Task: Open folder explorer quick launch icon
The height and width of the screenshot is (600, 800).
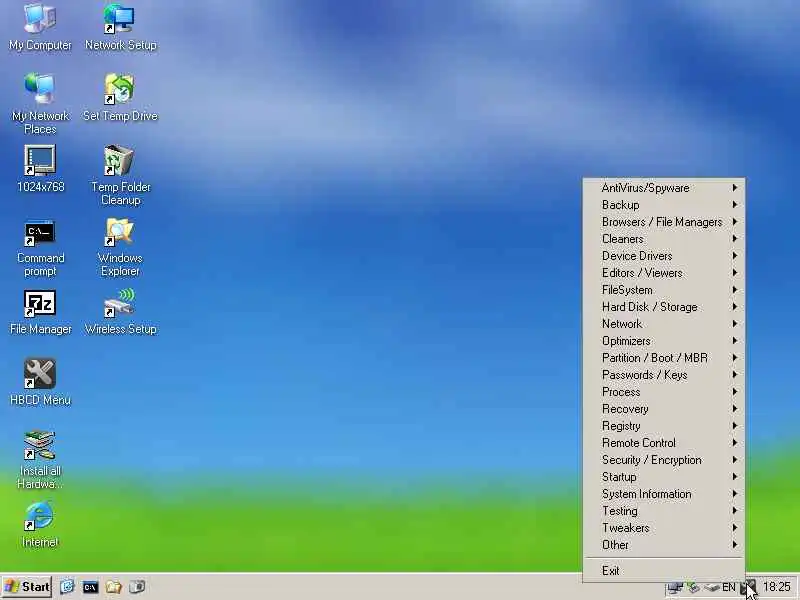Action: 113,587
